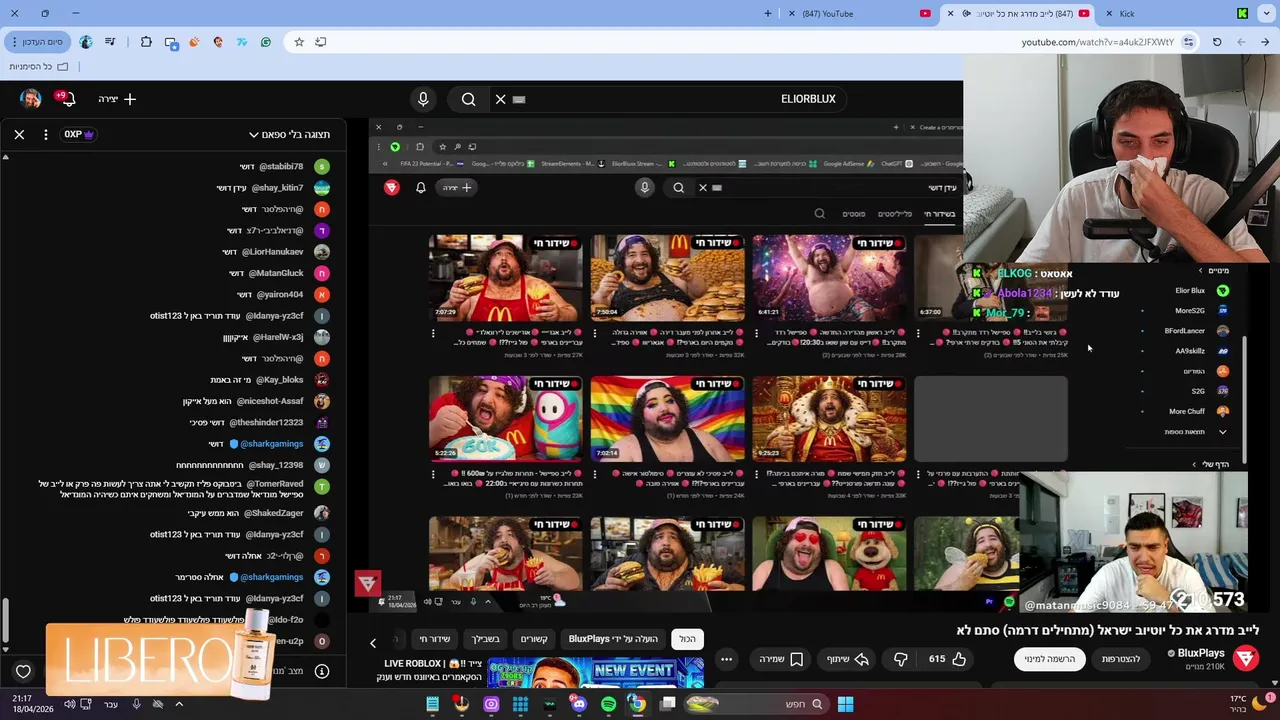Click the video title text
This screenshot has height=720, width=1280.
pyautogui.click(x=1107, y=630)
